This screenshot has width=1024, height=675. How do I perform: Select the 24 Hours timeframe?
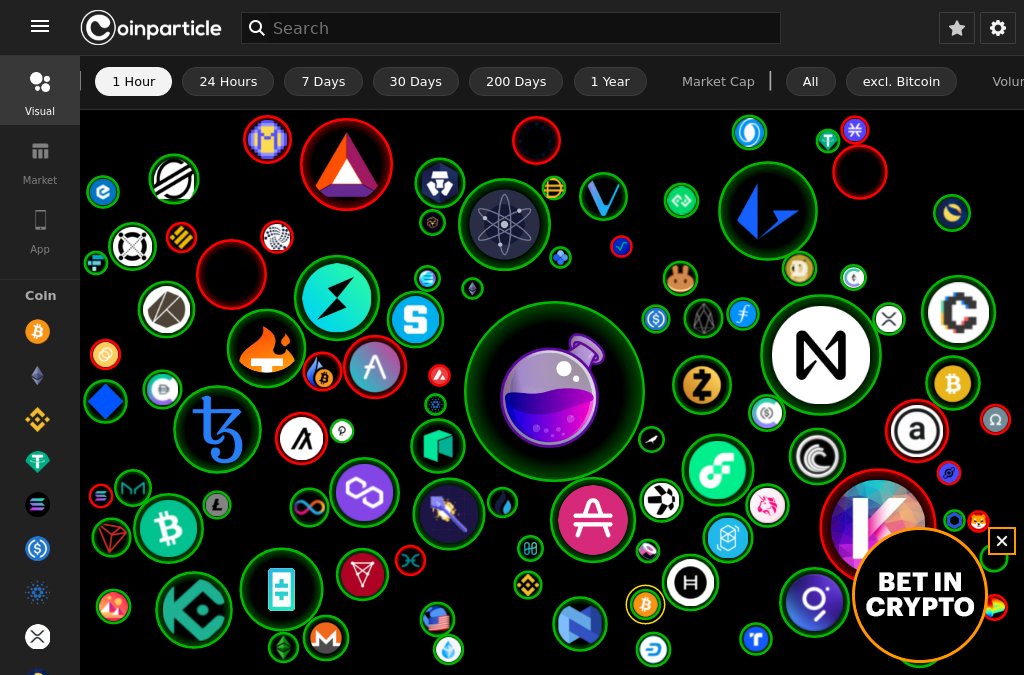point(228,82)
